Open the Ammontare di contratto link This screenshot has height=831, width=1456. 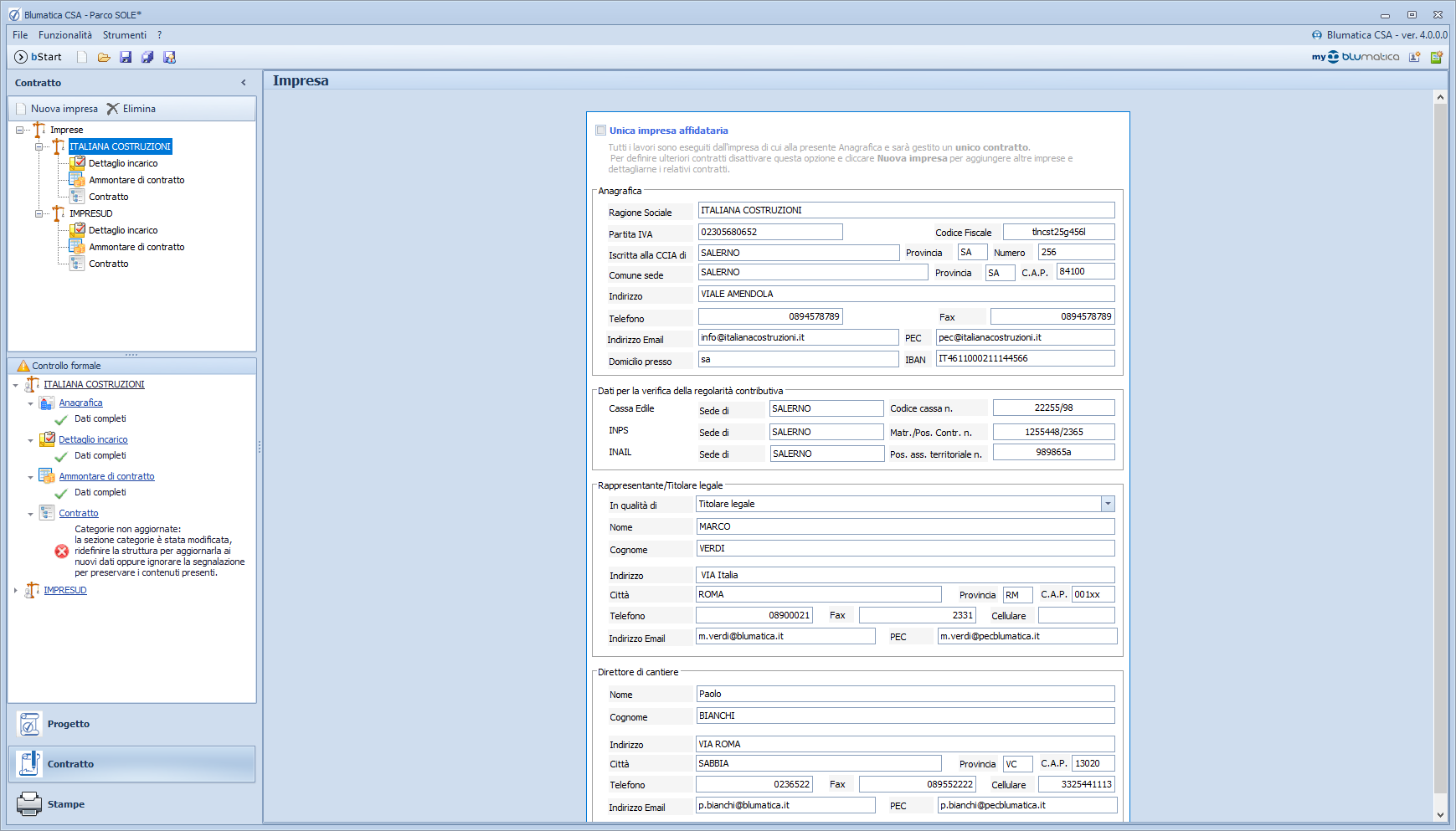(106, 476)
